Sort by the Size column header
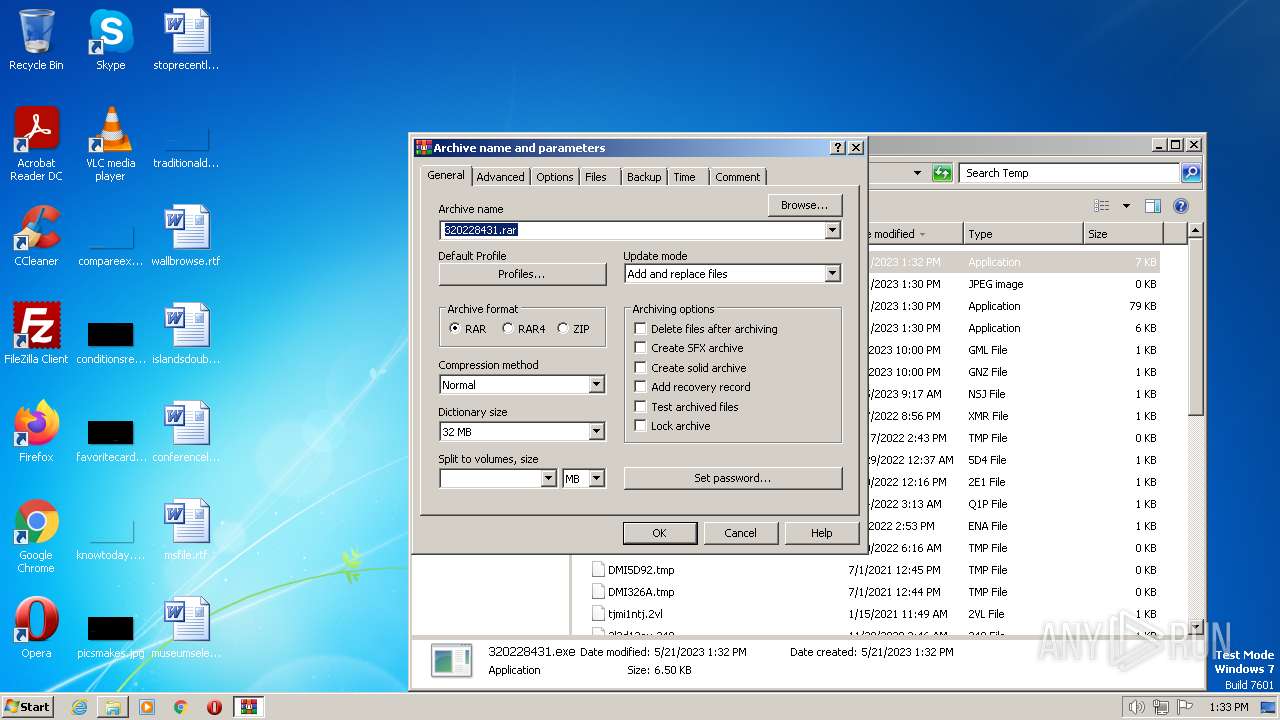1280x720 pixels. (x=1123, y=234)
